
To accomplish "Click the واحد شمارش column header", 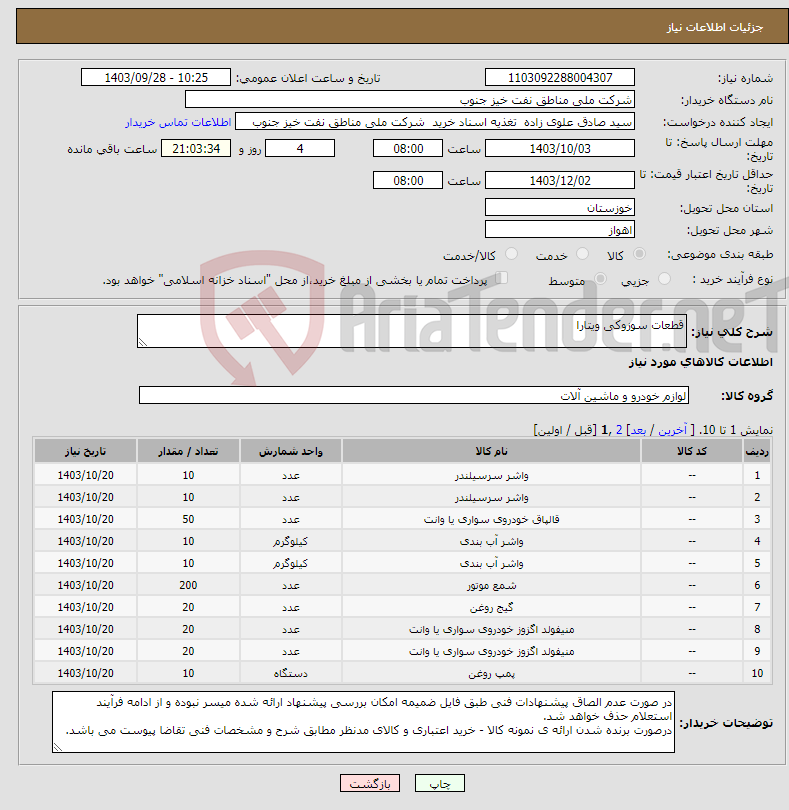I will coord(290,451).
